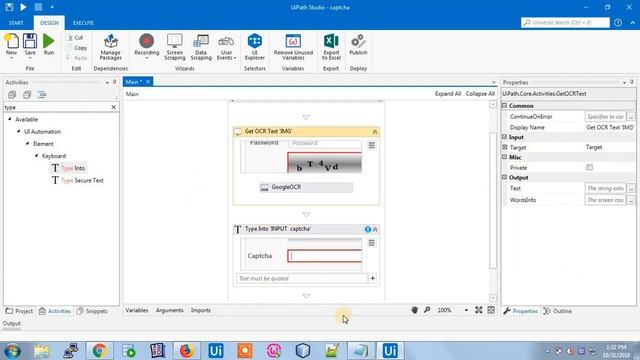Click the fit to screen icon
Image resolution: width=640 pixels, height=360 pixels.
point(479,310)
